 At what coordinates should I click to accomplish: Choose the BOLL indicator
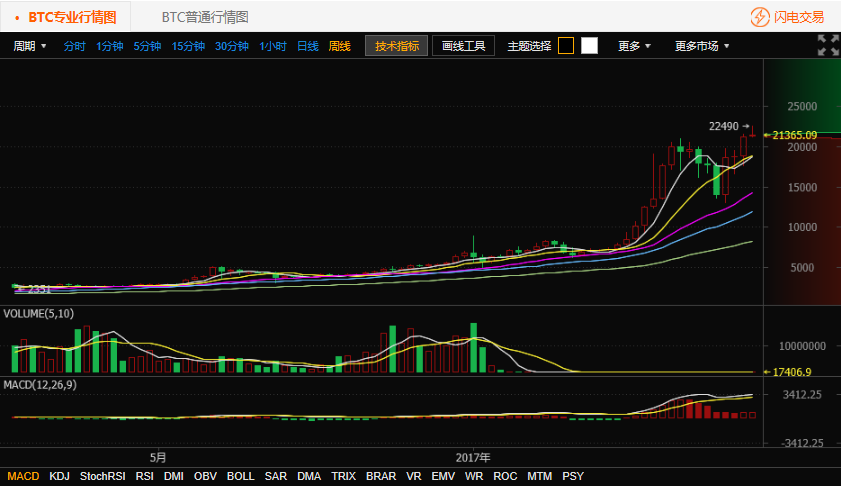tap(240, 476)
